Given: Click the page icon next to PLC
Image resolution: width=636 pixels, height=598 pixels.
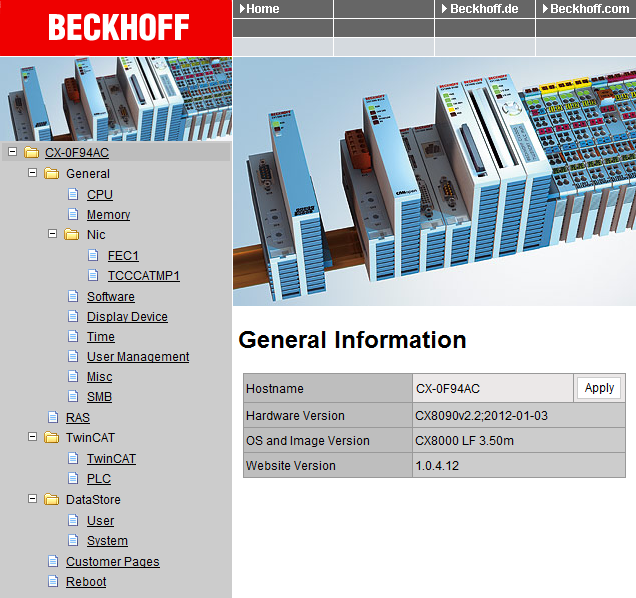Looking at the screenshot, I should tap(73, 479).
